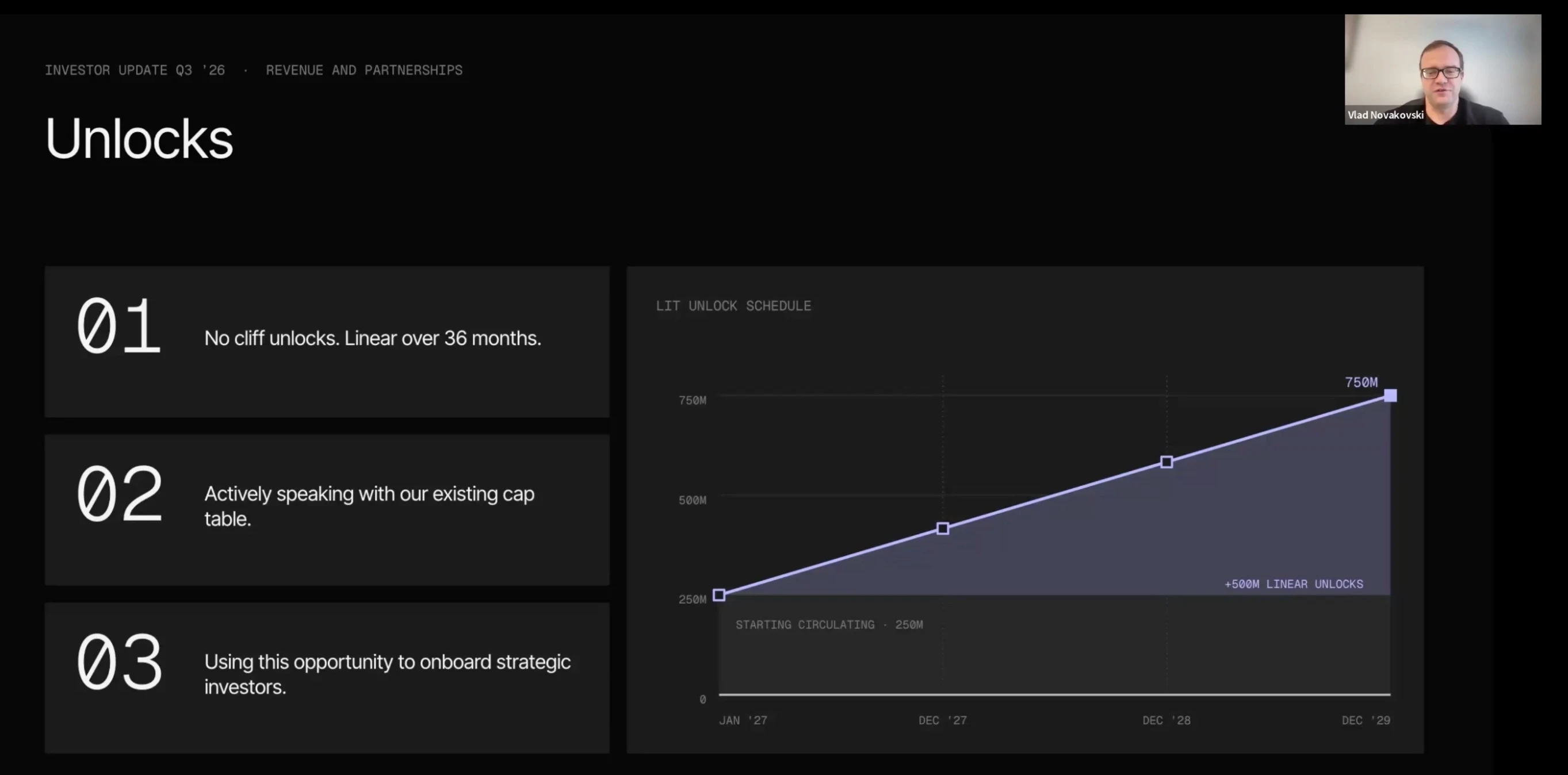This screenshot has width=1568, height=775.
Task: Click the '02' card number
Action: coord(120,493)
